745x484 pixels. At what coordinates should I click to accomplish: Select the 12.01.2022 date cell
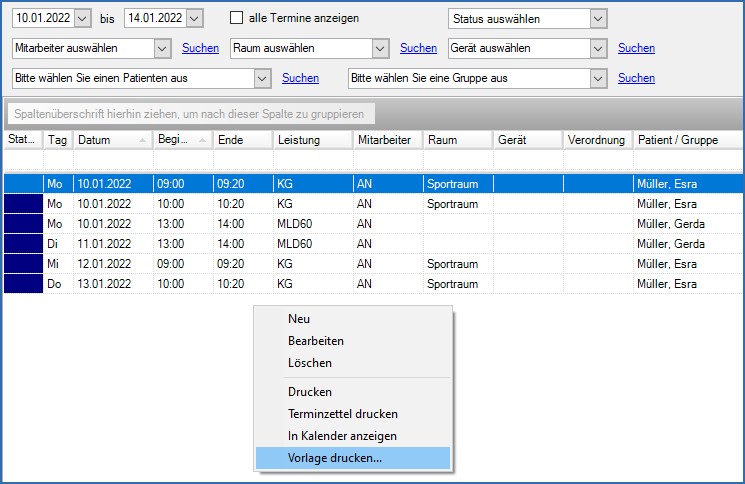point(113,264)
